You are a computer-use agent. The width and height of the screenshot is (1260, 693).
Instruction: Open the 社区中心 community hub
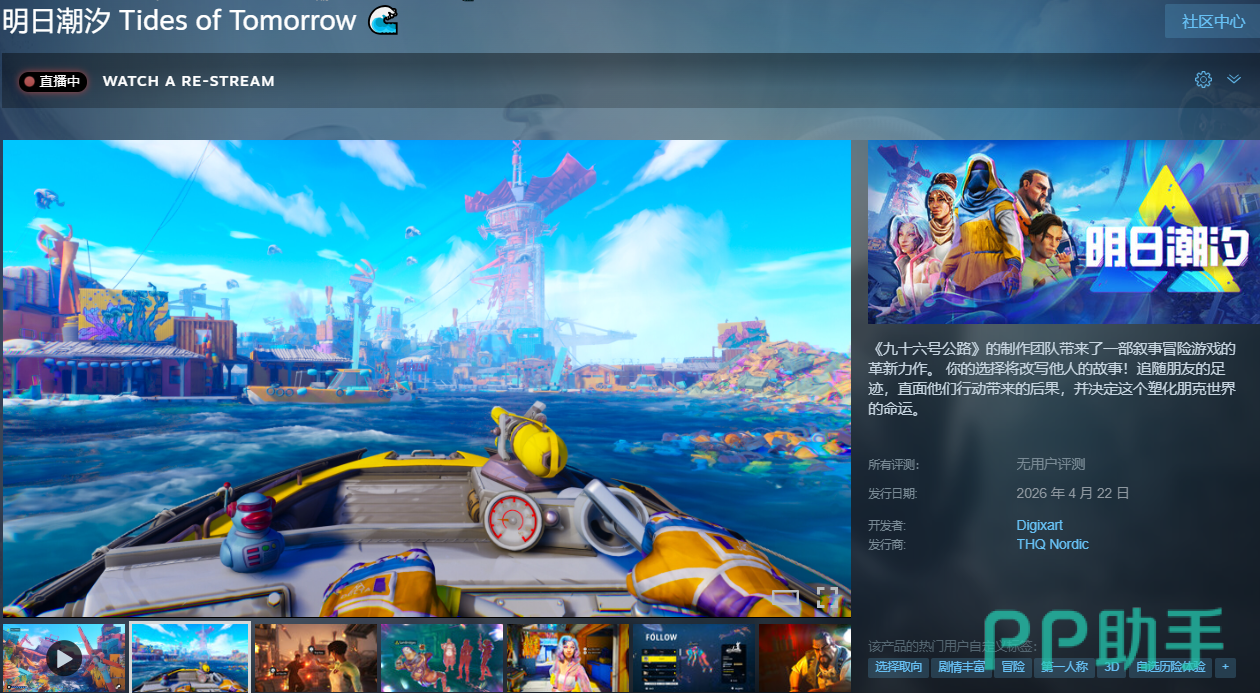(1212, 21)
